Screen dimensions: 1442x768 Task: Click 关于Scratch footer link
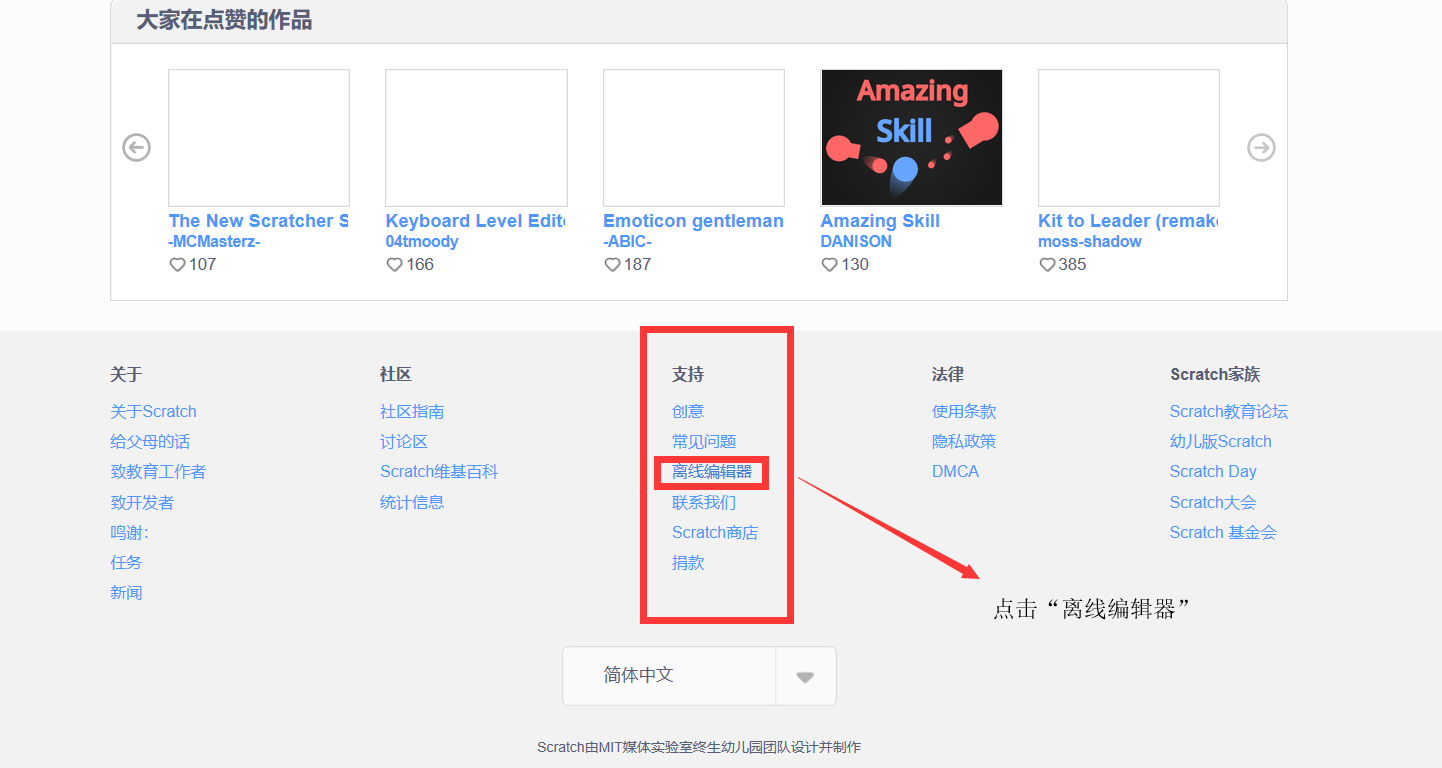[153, 412]
